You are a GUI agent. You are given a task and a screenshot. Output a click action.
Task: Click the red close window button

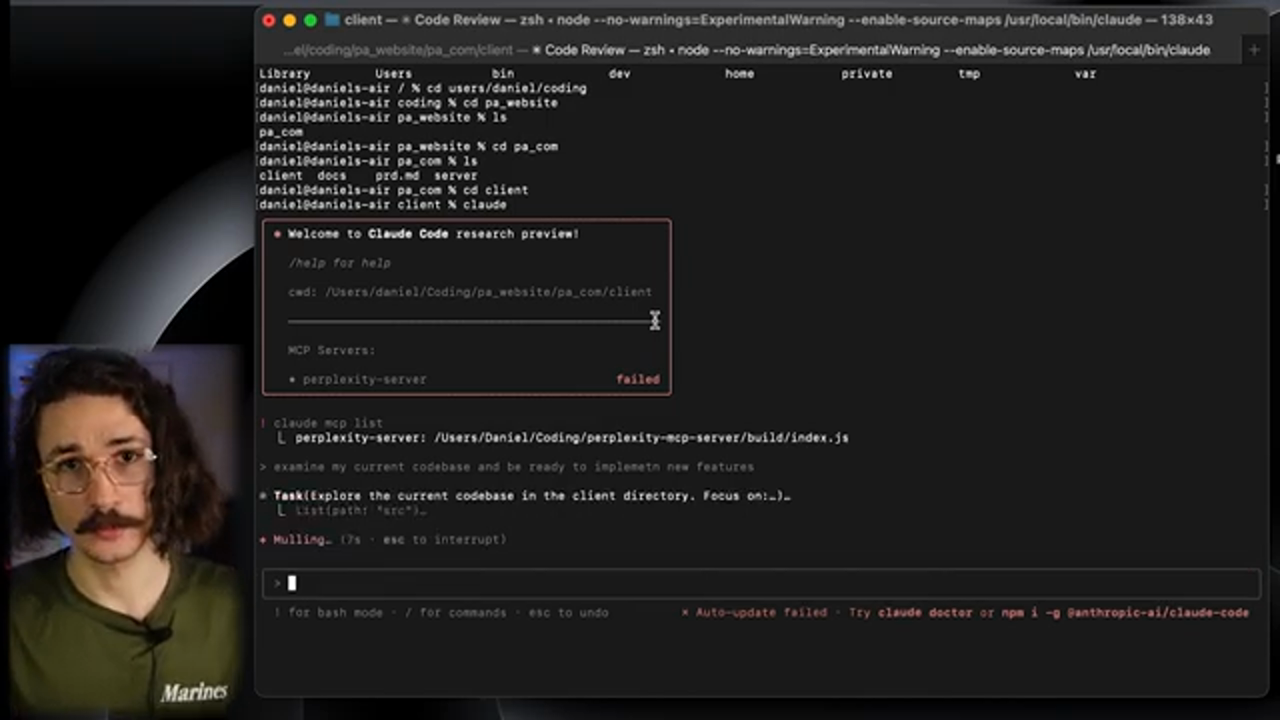point(269,20)
